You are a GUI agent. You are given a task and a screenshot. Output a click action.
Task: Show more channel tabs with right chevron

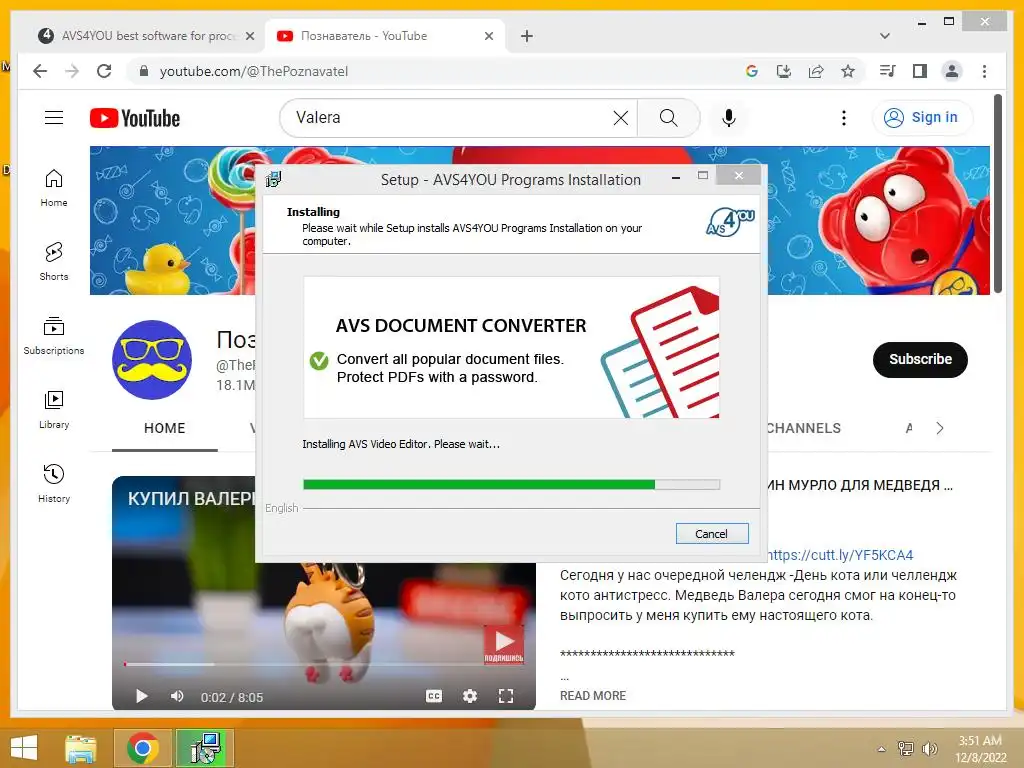point(940,428)
